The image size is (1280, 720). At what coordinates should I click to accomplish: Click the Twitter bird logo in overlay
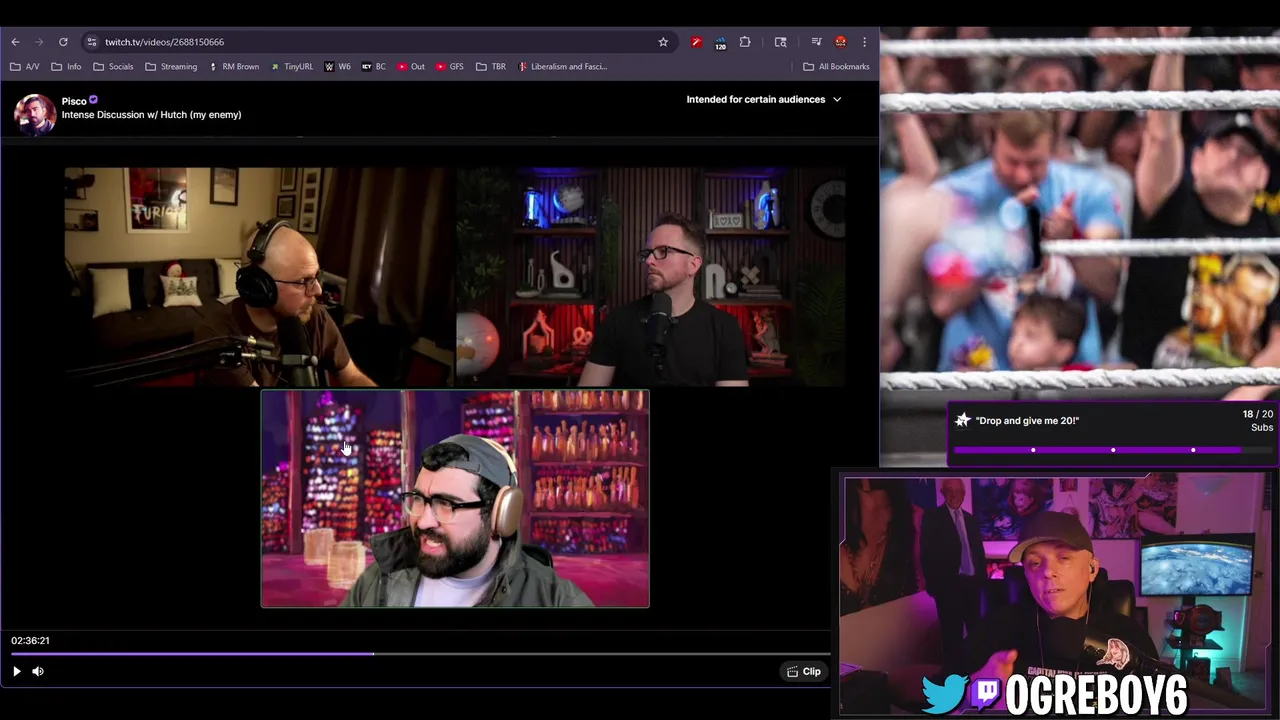[945, 695]
